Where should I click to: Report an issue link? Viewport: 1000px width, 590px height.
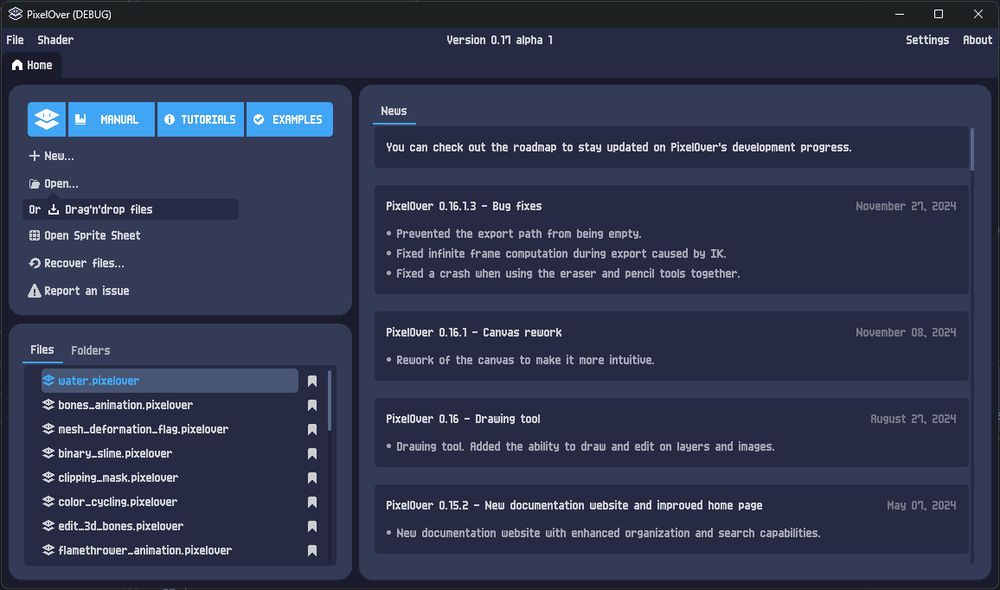tap(78, 291)
